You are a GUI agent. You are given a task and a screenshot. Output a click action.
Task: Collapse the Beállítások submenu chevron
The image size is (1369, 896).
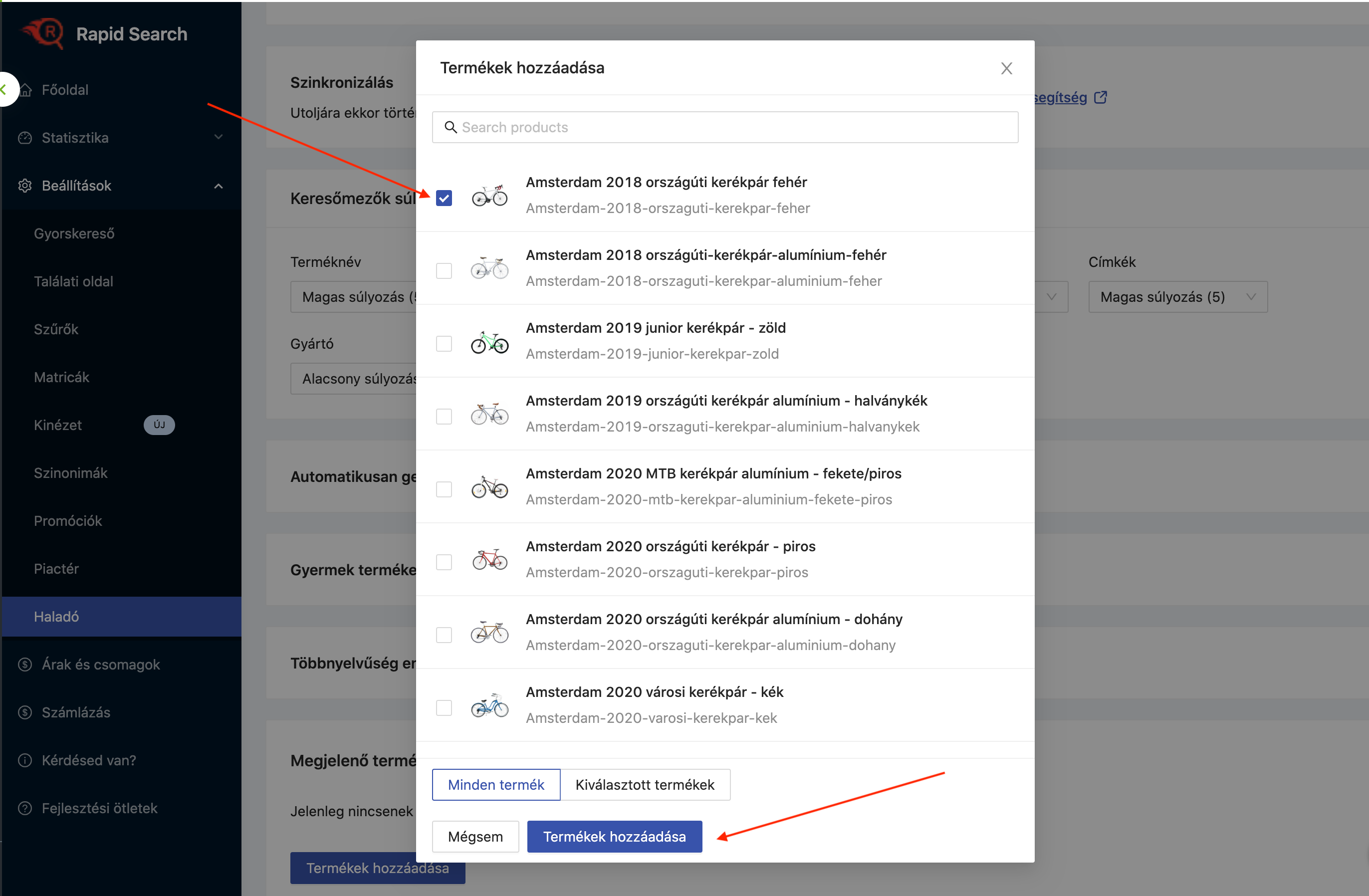click(218, 186)
